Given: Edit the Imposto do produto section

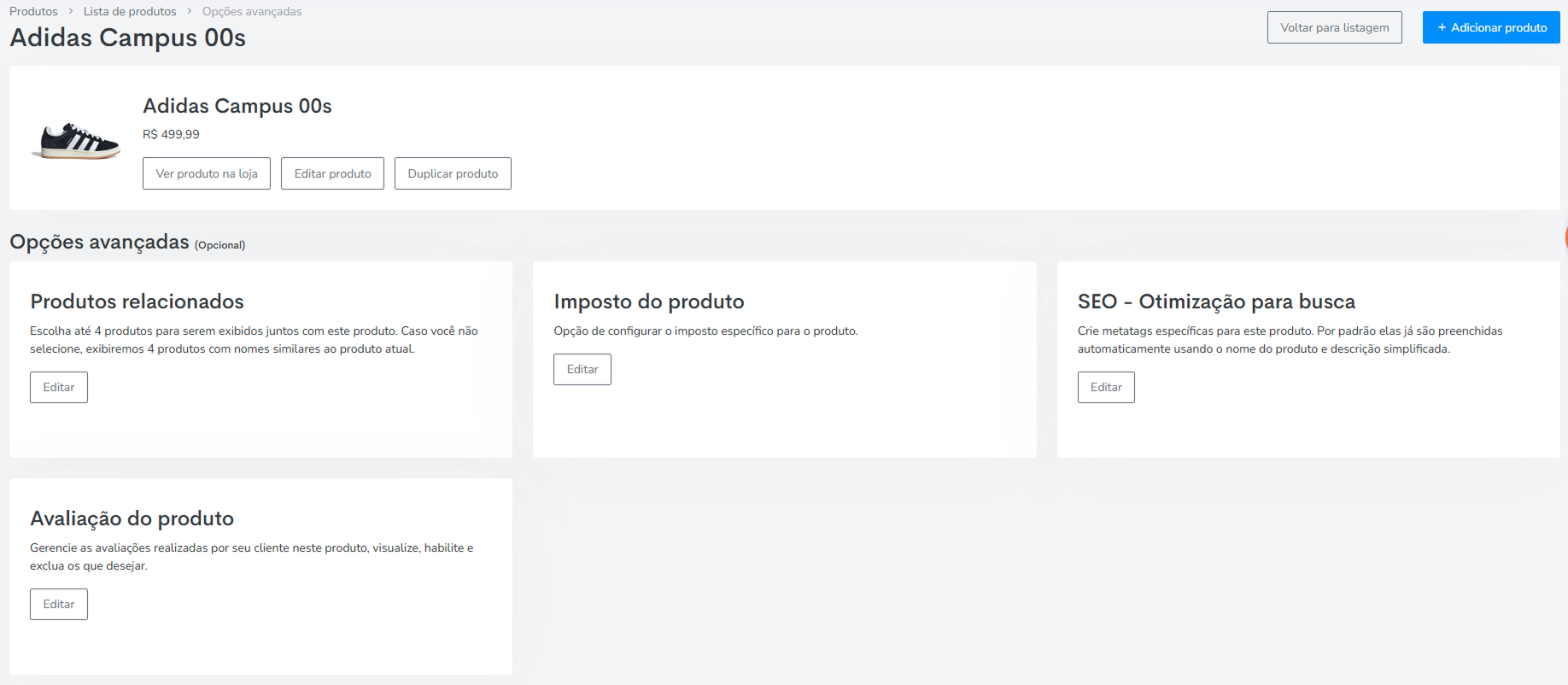Looking at the screenshot, I should click(x=582, y=369).
